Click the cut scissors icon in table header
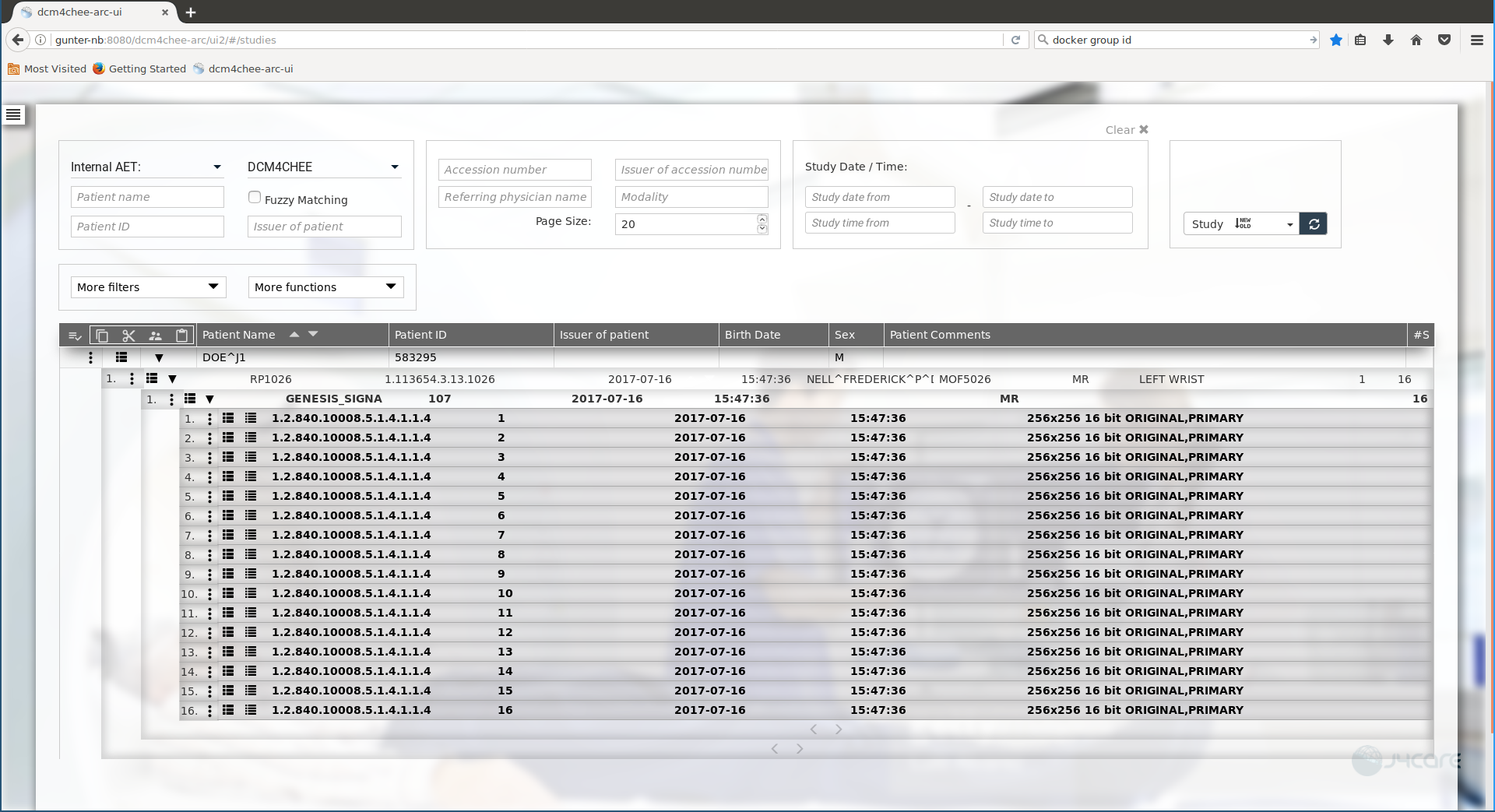This screenshot has width=1495, height=812. tap(128, 336)
